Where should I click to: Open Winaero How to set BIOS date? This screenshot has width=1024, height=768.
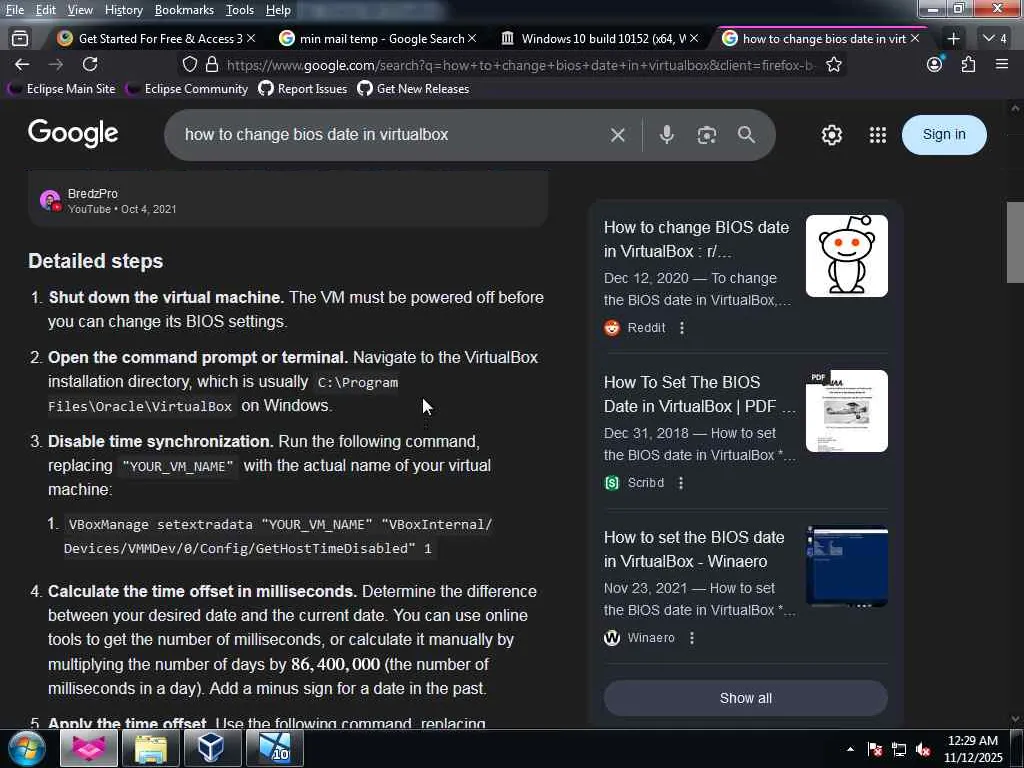click(694, 549)
